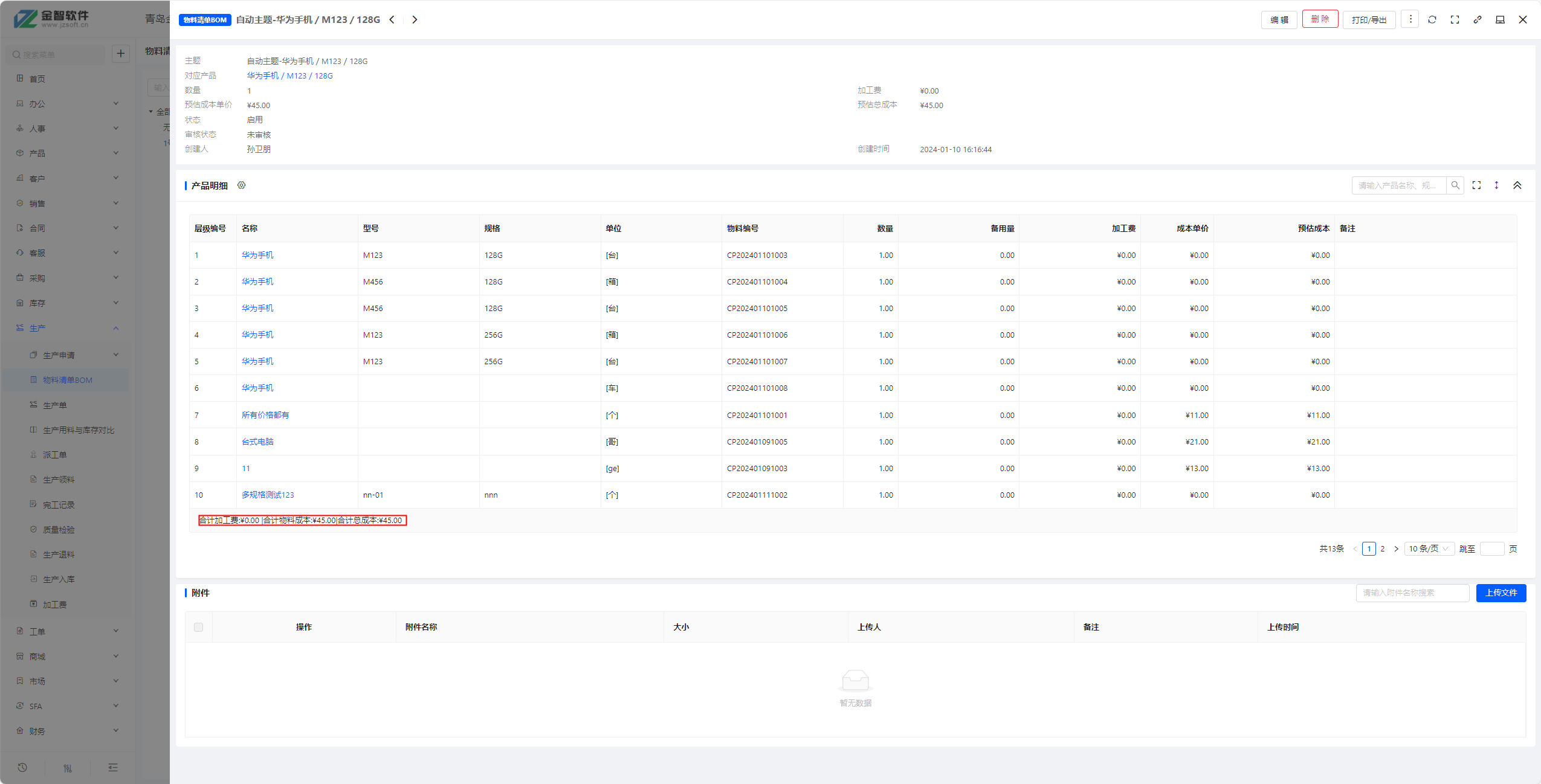Open the more options vertical dots menu
The width and height of the screenshot is (1541, 784).
(1410, 19)
